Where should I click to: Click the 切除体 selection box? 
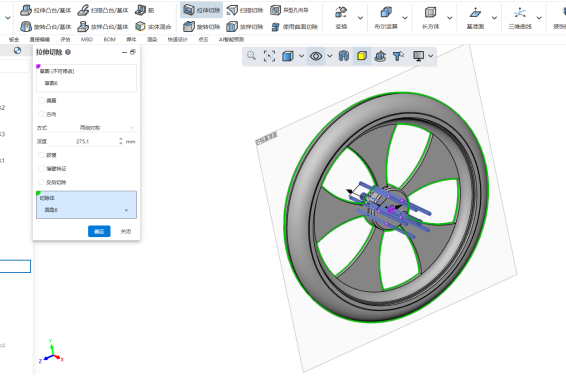pos(86,205)
